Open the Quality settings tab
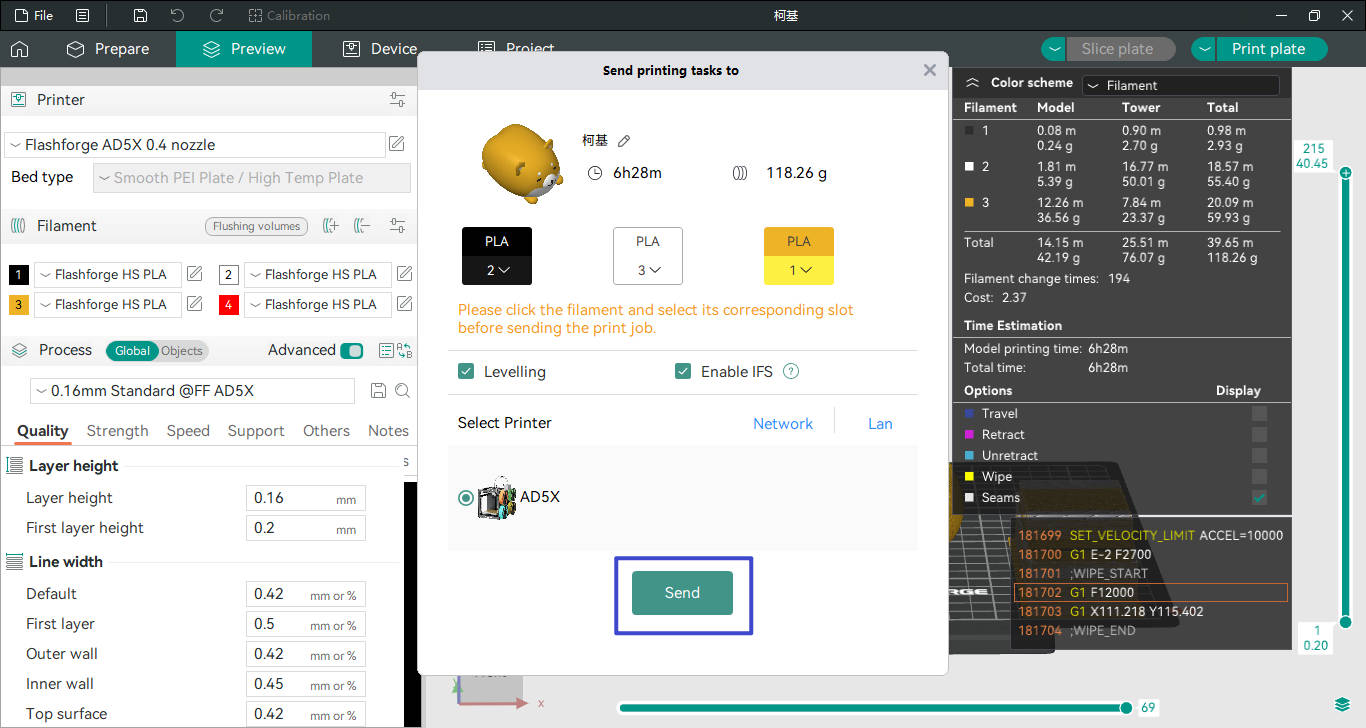Viewport: 1366px width, 728px height. pyautogui.click(x=43, y=431)
